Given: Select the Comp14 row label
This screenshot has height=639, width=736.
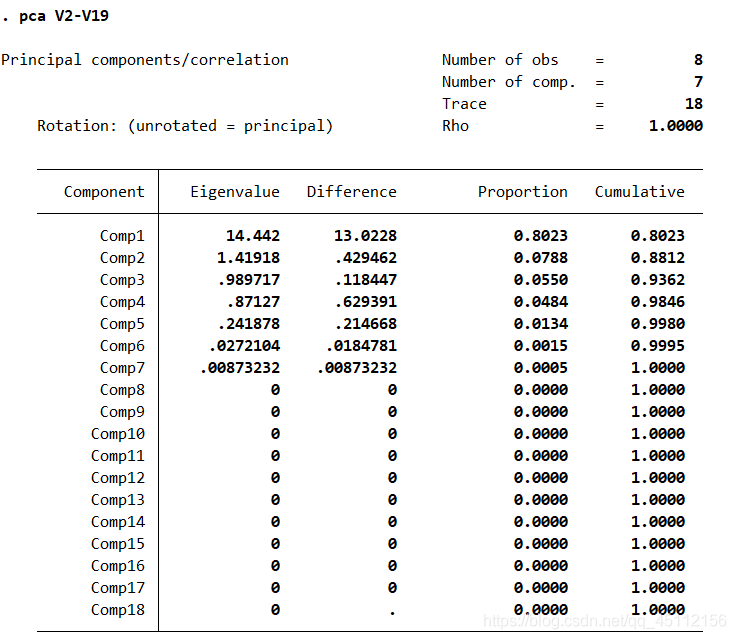Looking at the screenshot, I should 118,523.
